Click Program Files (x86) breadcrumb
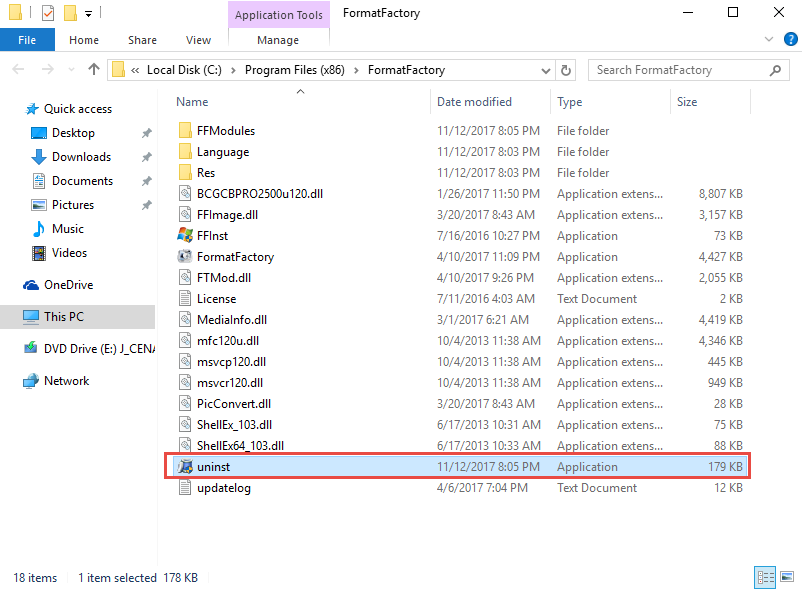The width and height of the screenshot is (802, 589). tap(295, 70)
